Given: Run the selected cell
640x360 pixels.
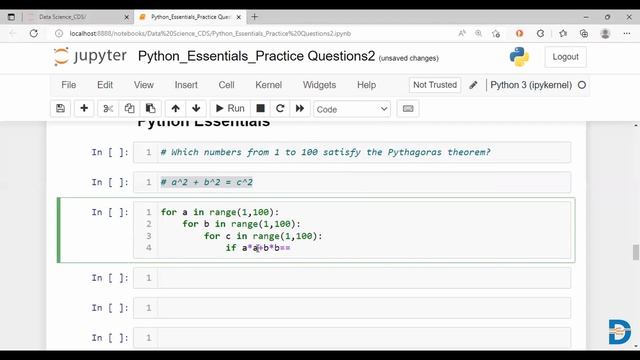Looking at the screenshot, I should point(230,109).
